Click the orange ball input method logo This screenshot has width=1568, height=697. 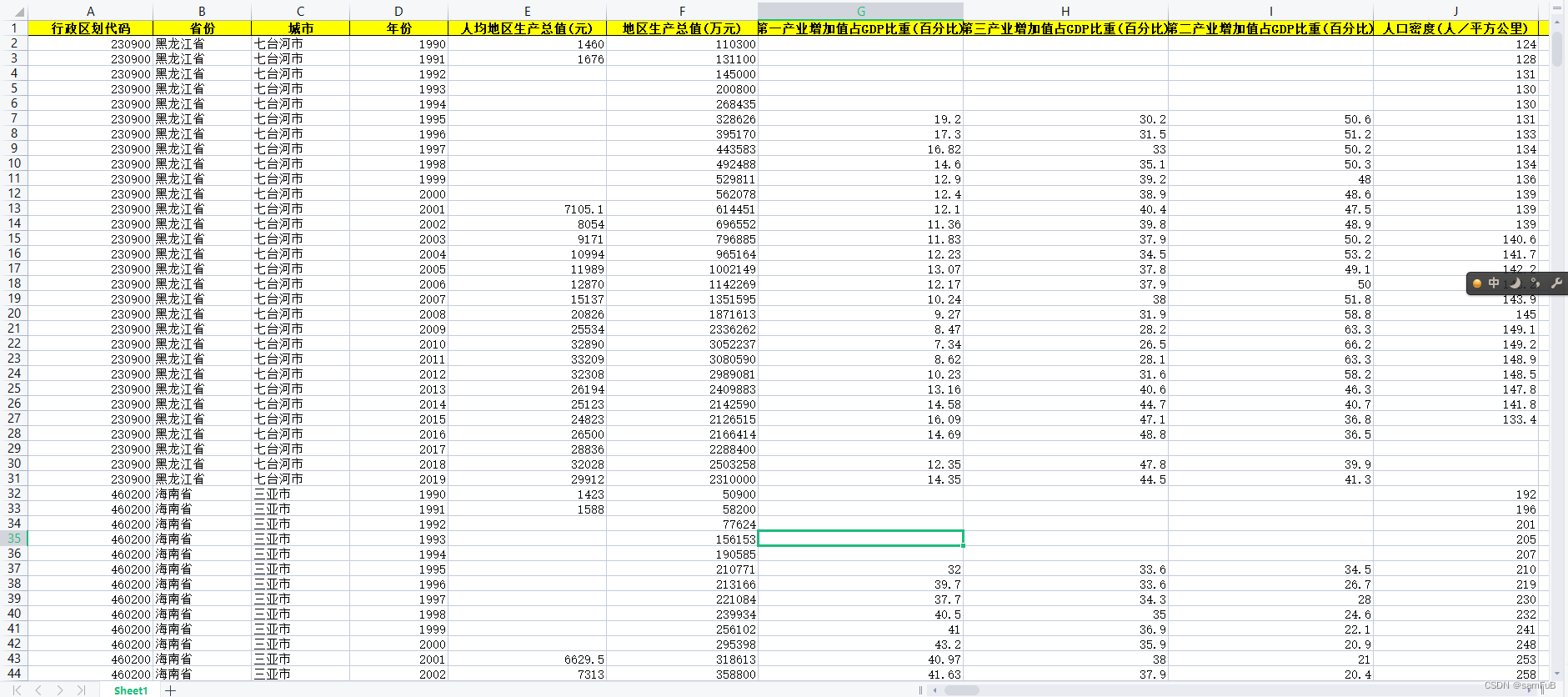[1477, 283]
